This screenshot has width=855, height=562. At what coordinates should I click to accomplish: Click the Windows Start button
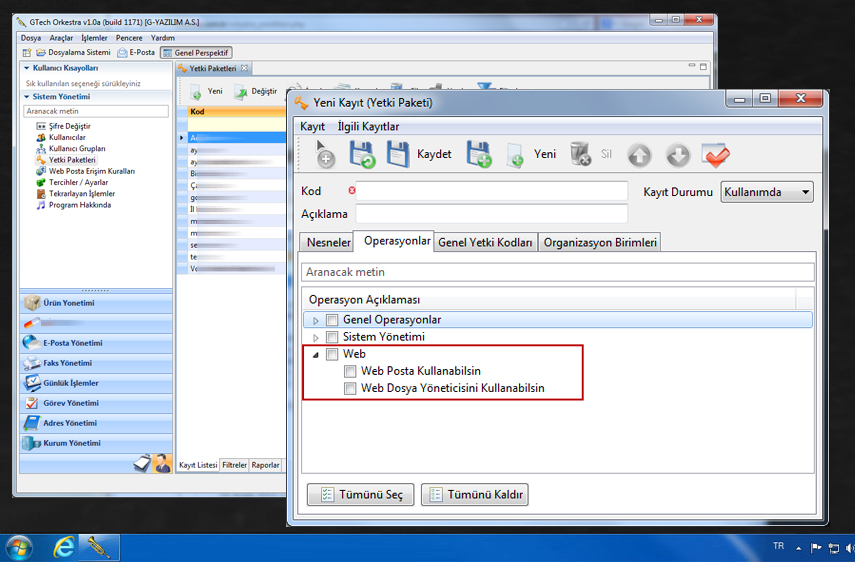point(18,548)
